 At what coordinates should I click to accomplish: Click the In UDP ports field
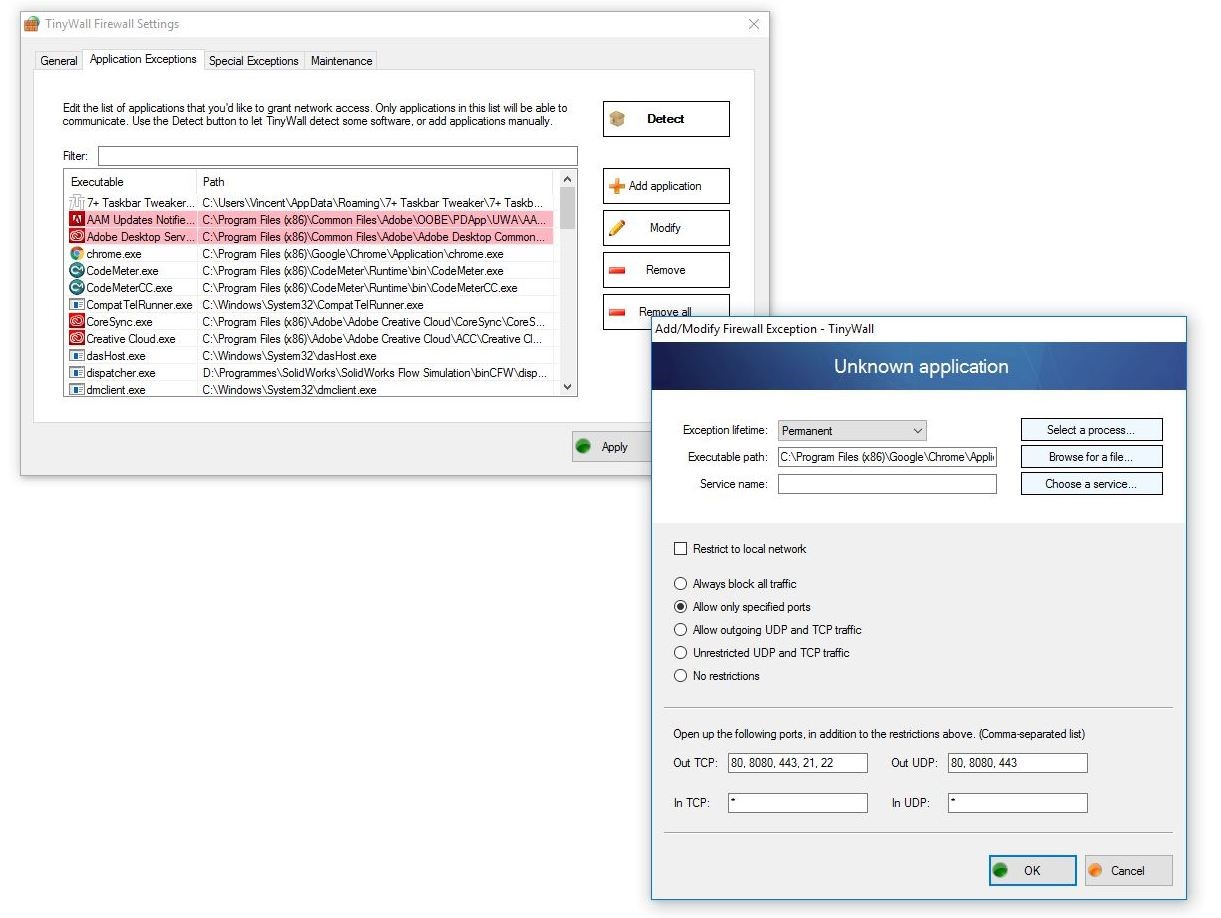[x=1017, y=803]
